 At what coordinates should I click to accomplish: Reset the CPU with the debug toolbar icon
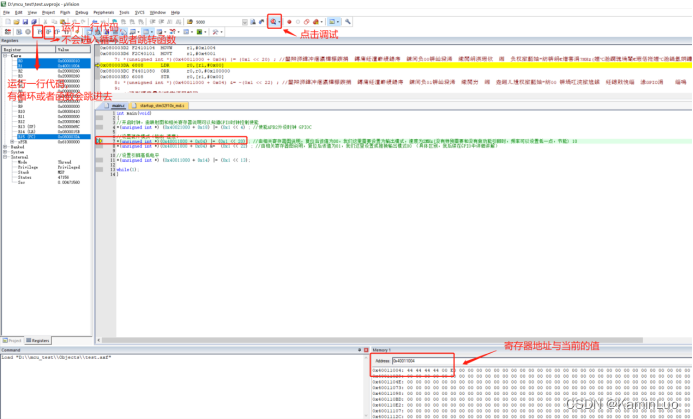(8, 32)
